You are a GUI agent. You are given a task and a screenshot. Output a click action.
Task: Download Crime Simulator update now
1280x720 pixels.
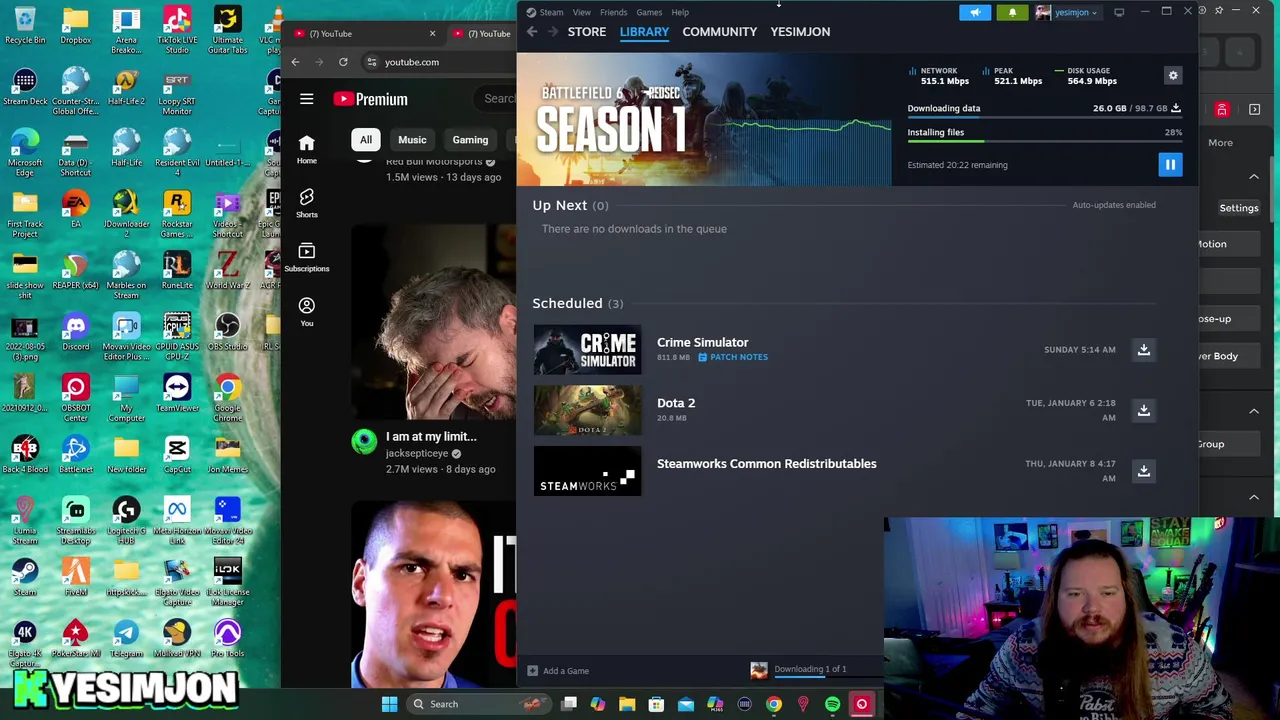[x=1143, y=349]
